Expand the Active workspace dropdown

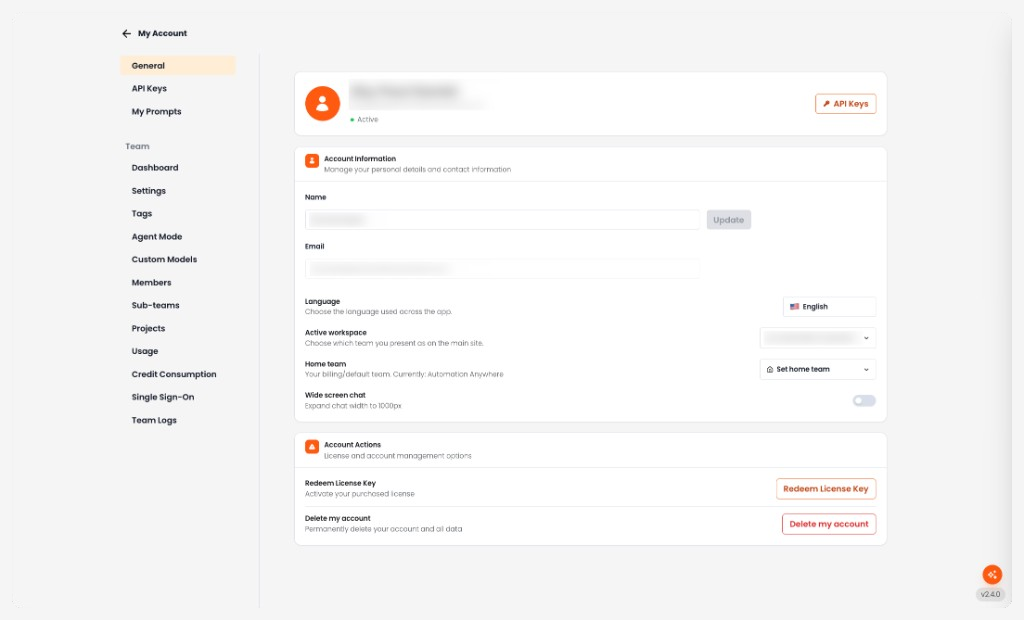818,338
